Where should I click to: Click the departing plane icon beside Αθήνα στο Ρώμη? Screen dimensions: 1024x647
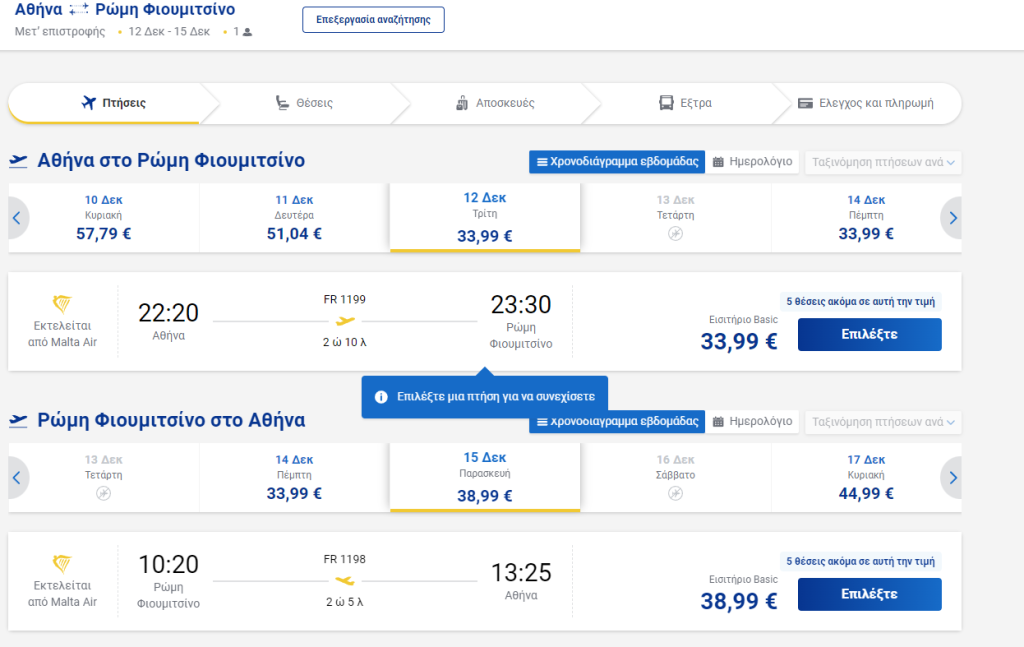[x=18, y=161]
